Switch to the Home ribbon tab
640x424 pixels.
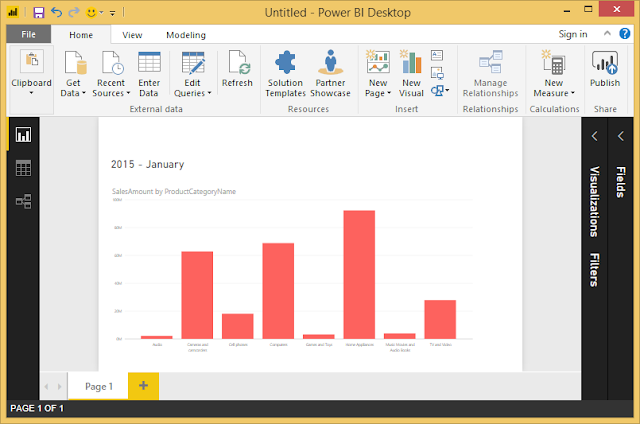pyautogui.click(x=81, y=35)
